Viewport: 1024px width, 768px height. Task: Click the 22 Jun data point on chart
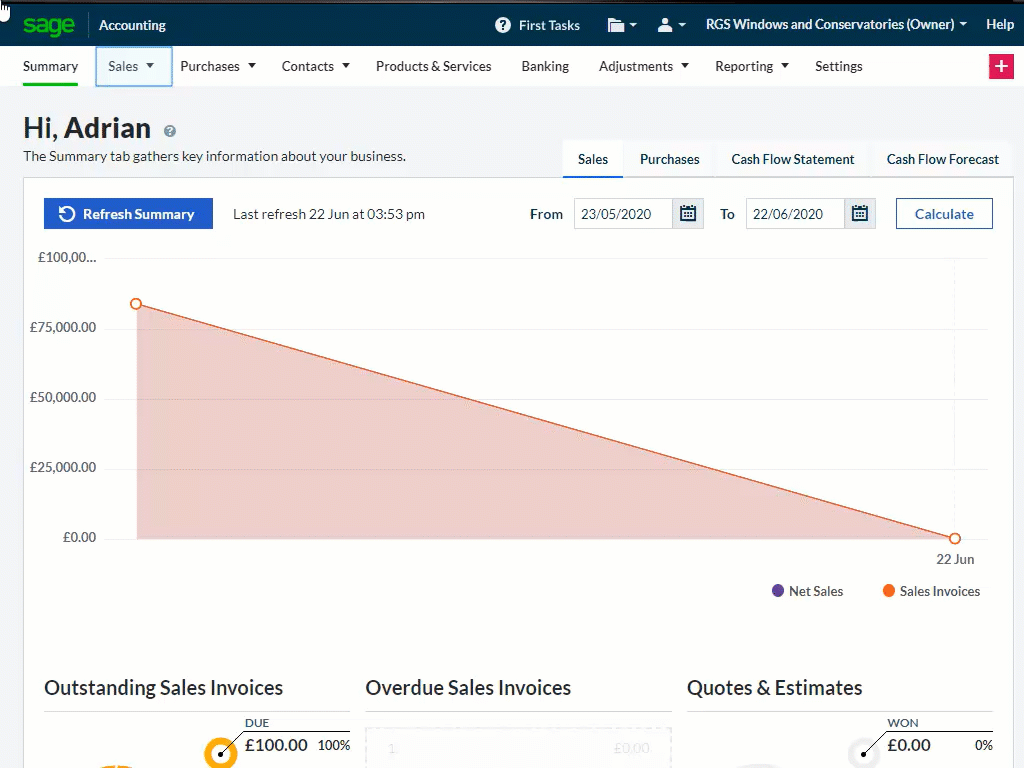coord(955,539)
